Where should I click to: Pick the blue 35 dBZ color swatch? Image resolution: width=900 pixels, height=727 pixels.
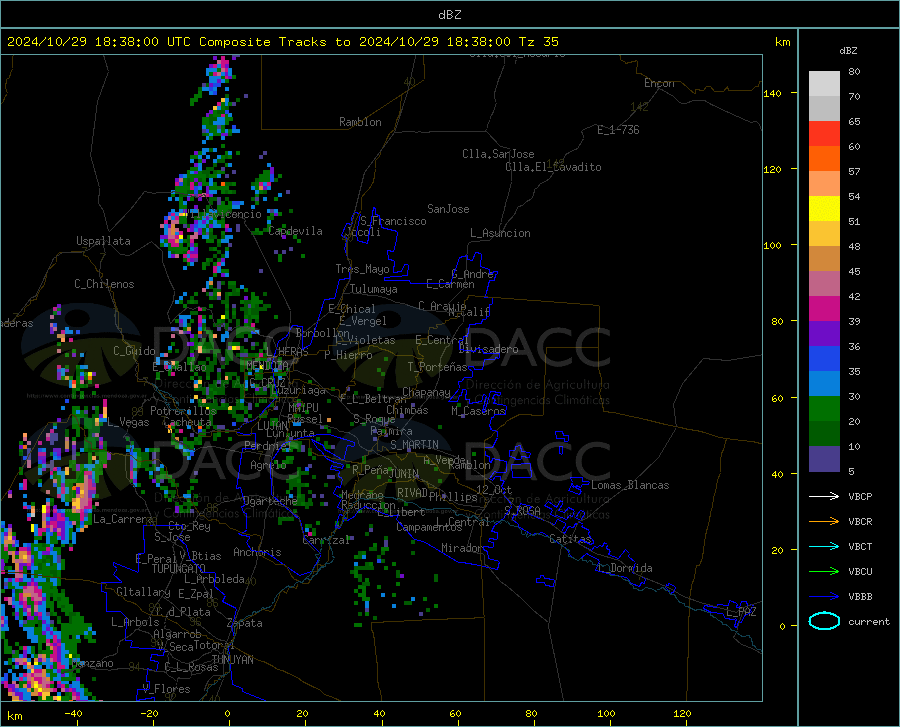(824, 359)
